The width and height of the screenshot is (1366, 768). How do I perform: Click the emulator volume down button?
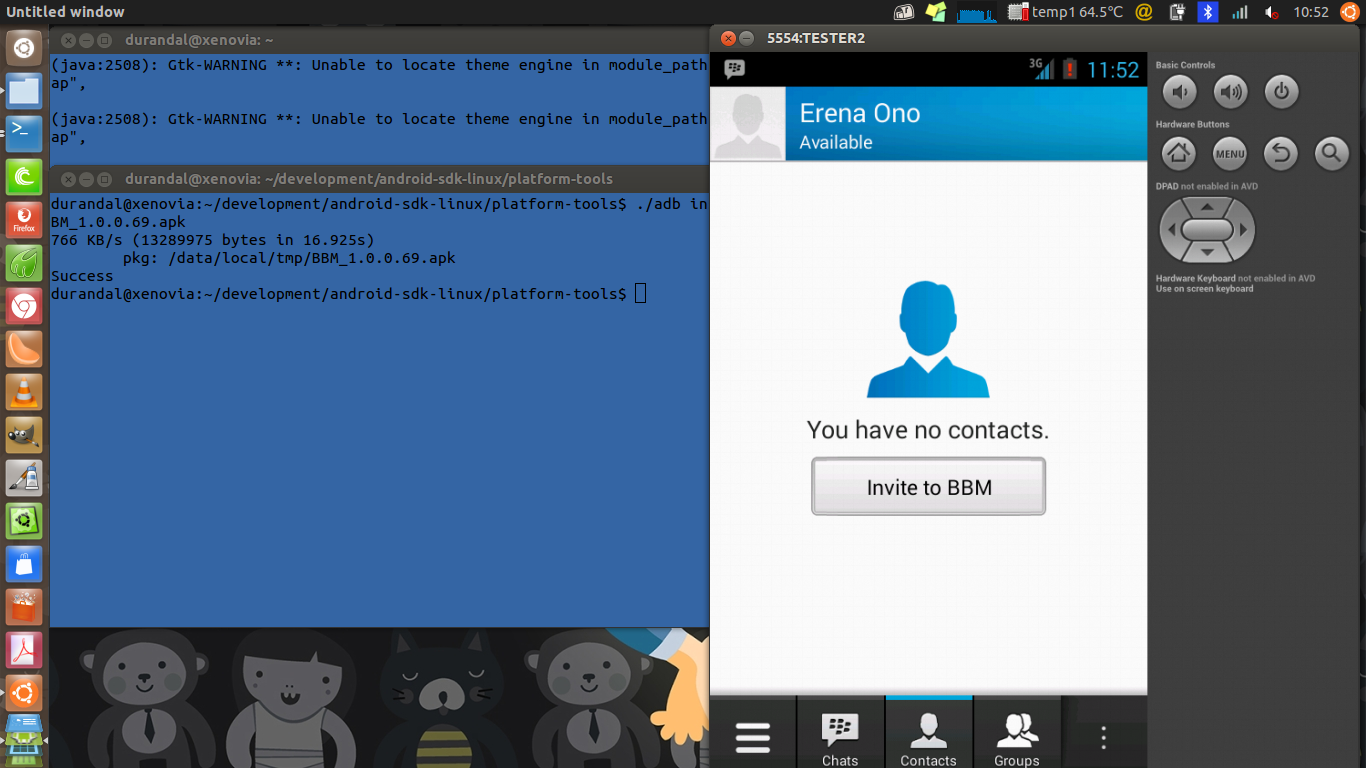coord(1179,93)
